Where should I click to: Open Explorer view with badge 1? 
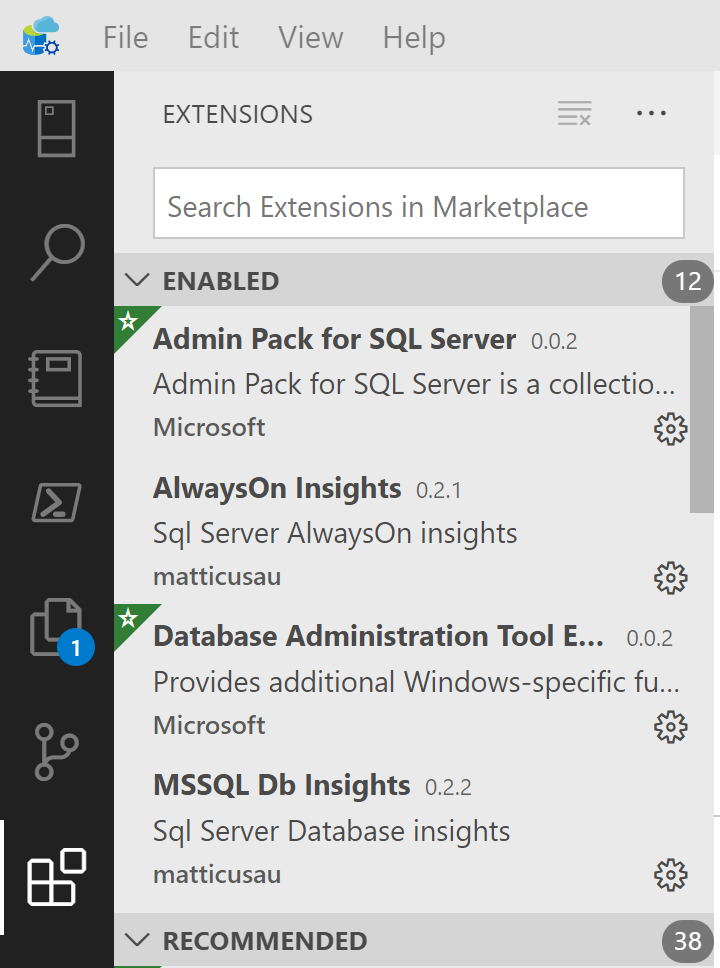point(57,627)
